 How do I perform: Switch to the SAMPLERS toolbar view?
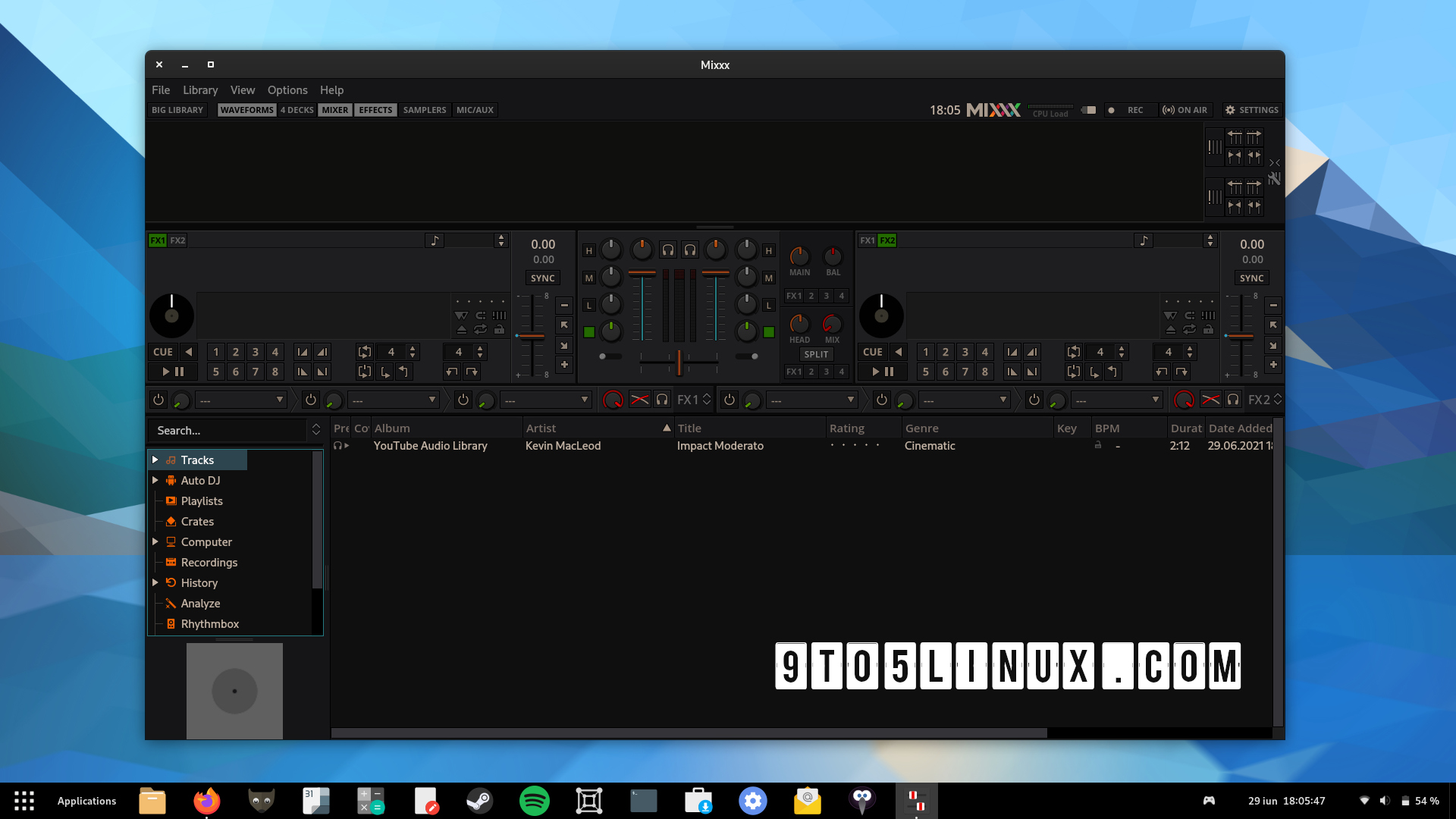point(424,110)
